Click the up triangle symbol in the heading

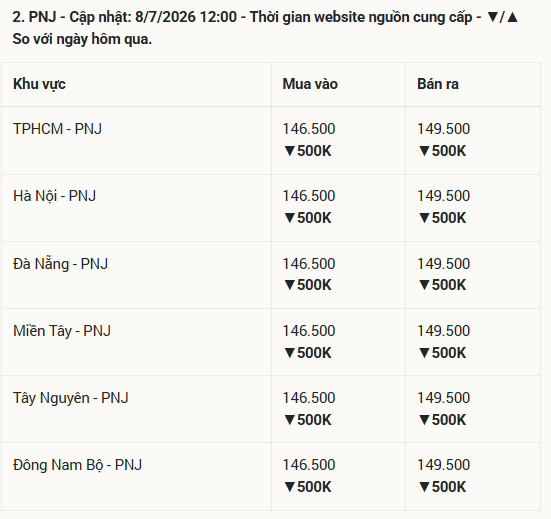513,17
